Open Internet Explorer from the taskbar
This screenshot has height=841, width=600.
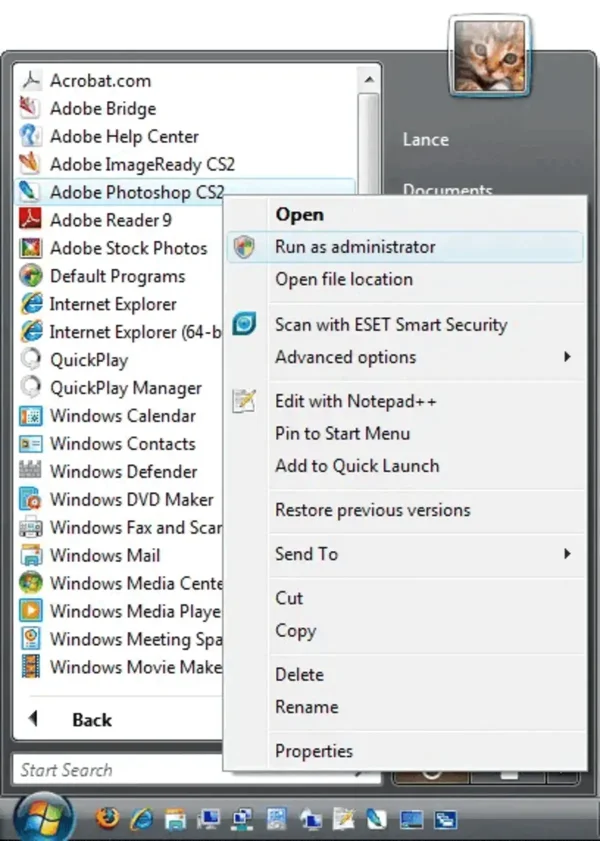[x=143, y=817]
